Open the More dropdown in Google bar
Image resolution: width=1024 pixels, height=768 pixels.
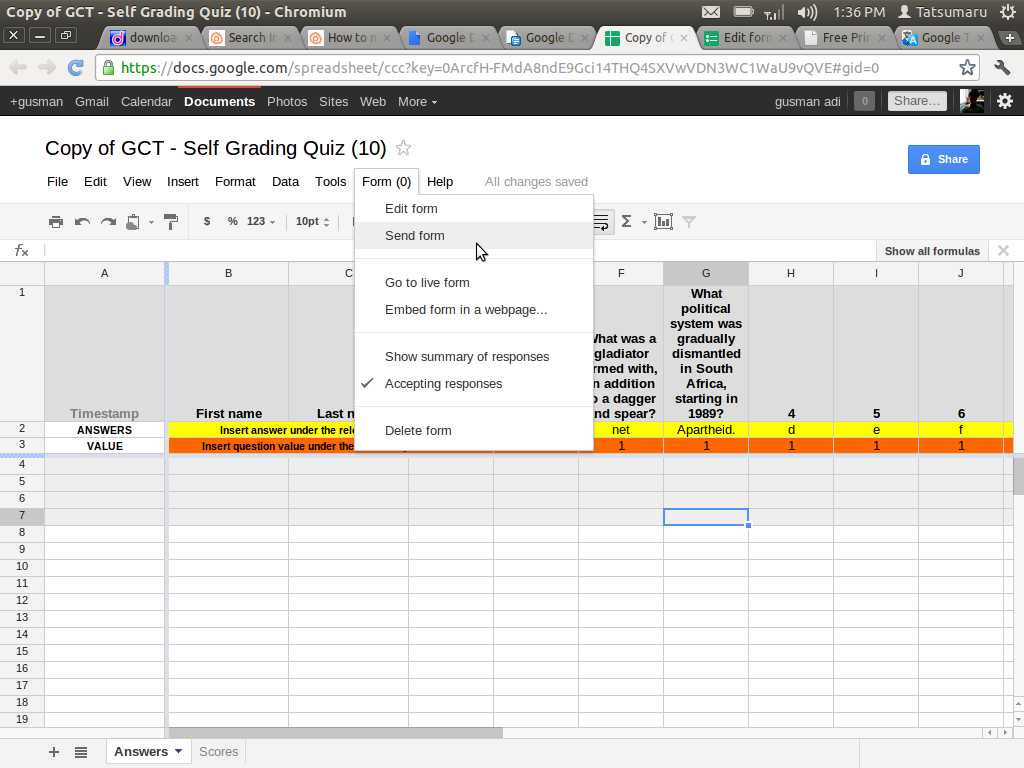point(417,101)
